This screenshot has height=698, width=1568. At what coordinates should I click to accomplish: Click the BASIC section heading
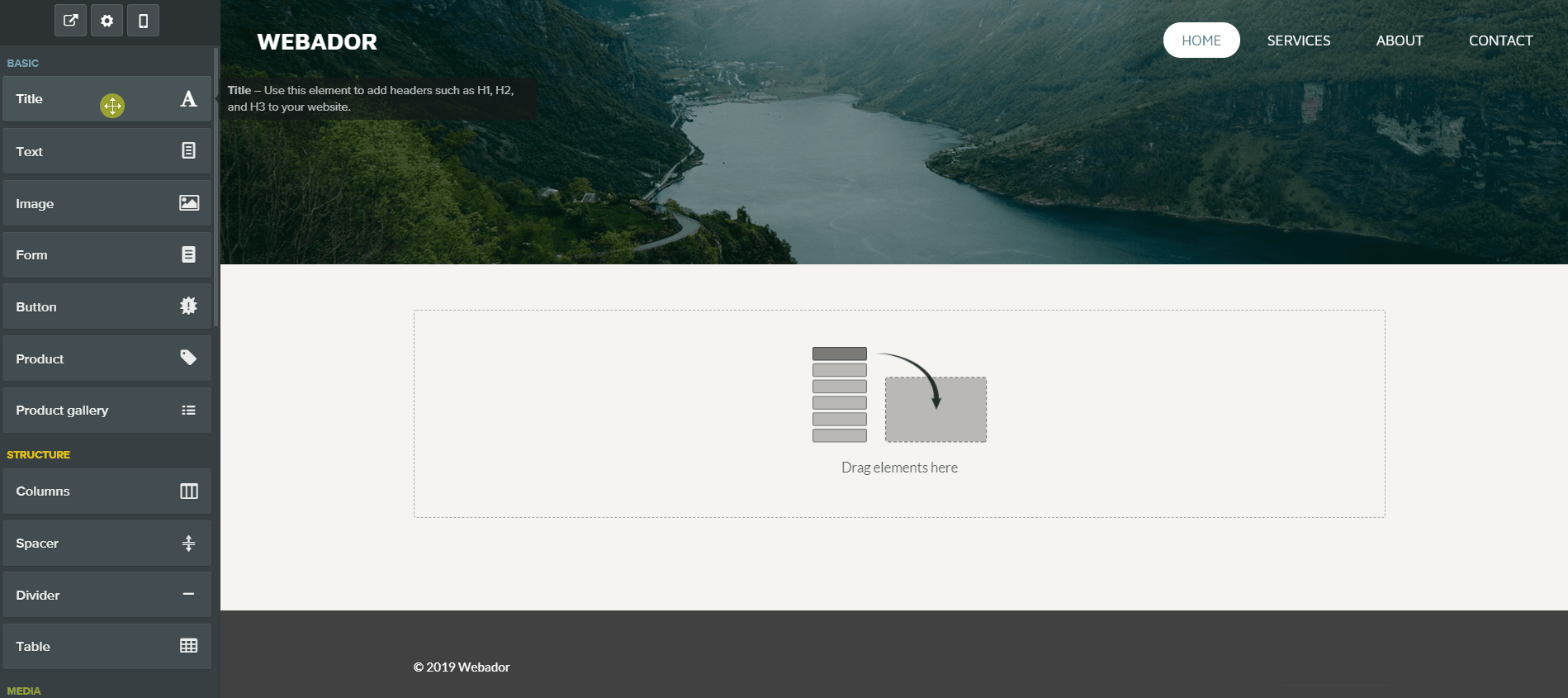[23, 64]
